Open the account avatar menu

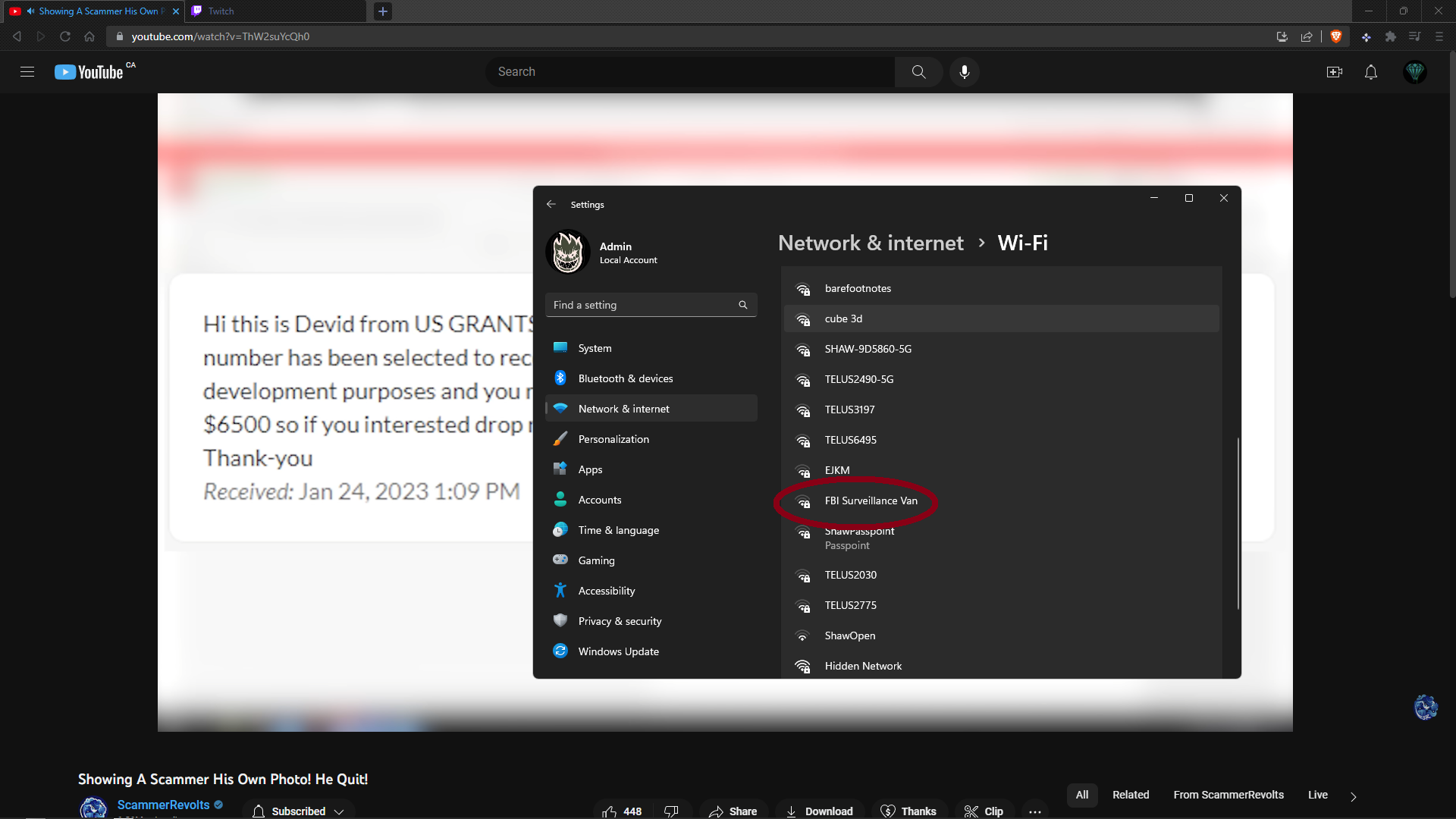click(1415, 72)
